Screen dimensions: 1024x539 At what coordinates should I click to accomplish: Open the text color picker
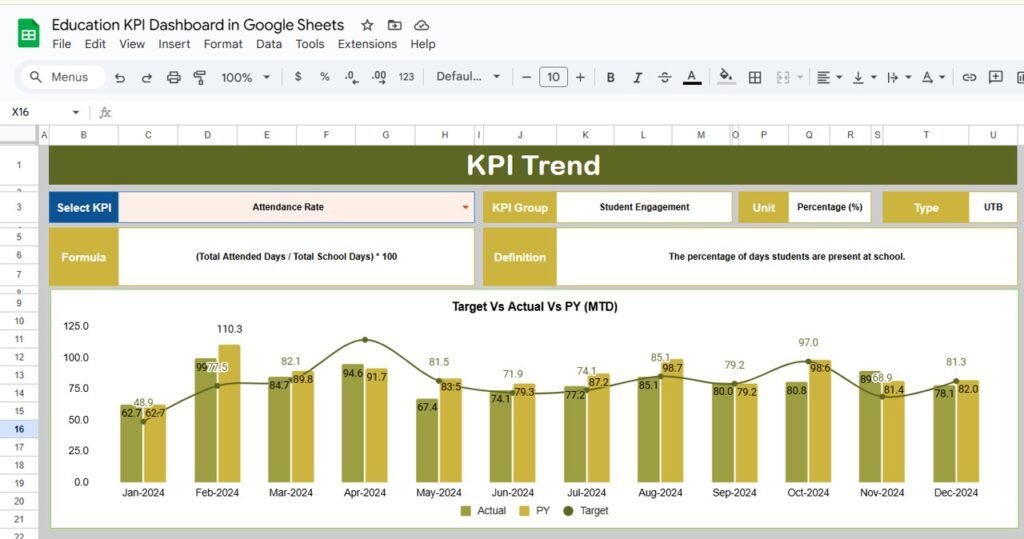point(692,77)
